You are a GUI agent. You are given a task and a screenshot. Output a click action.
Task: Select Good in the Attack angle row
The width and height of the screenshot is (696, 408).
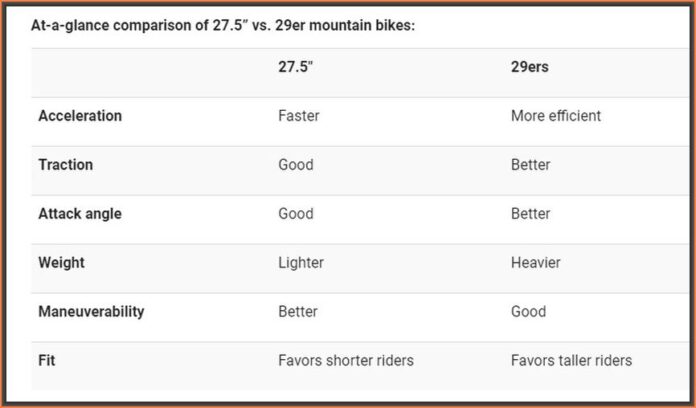(x=296, y=214)
